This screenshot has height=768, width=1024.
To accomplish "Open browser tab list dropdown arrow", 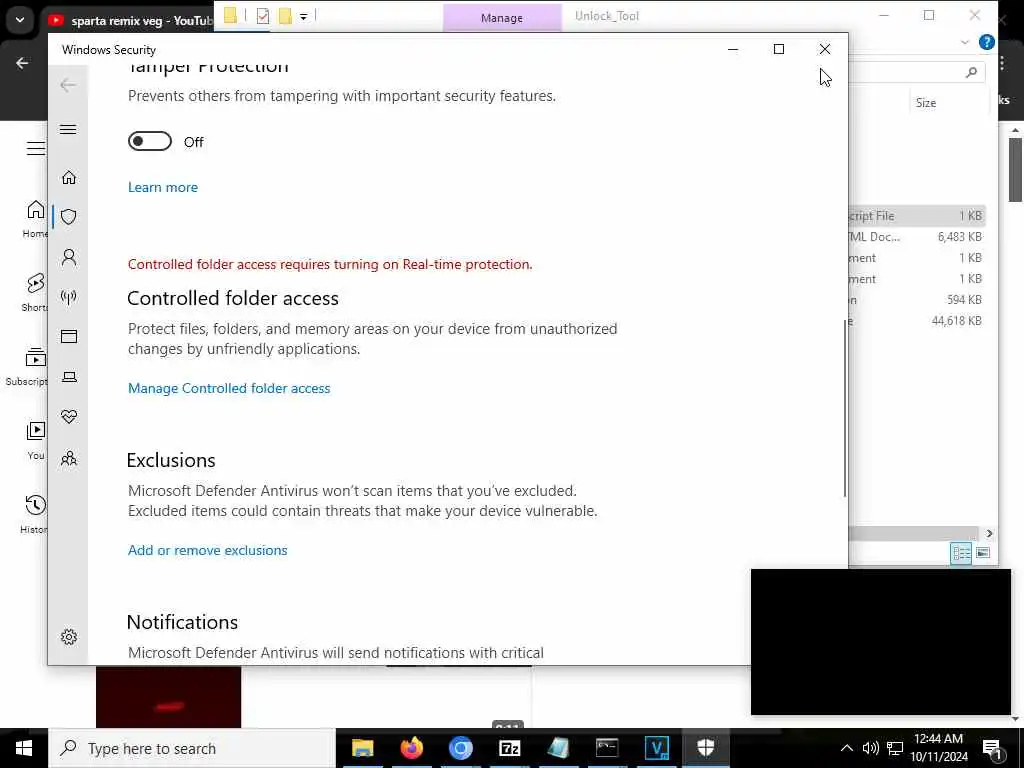I will click(20, 20).
